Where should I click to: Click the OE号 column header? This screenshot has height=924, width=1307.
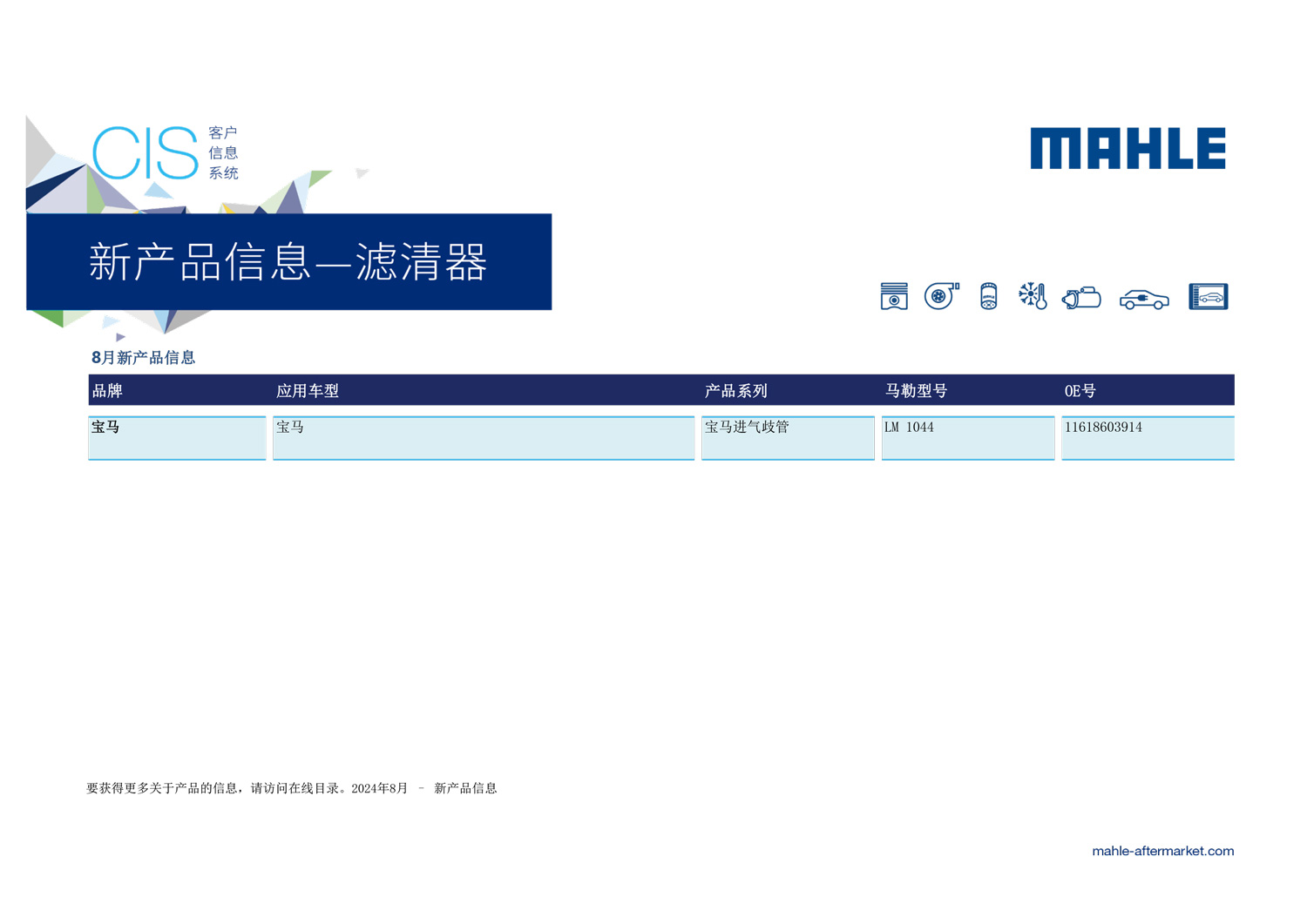(x=1080, y=391)
